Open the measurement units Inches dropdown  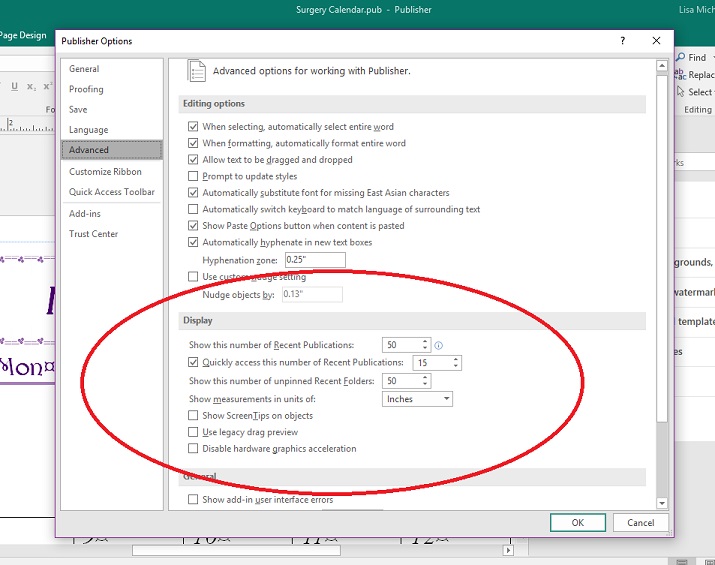tap(417, 399)
